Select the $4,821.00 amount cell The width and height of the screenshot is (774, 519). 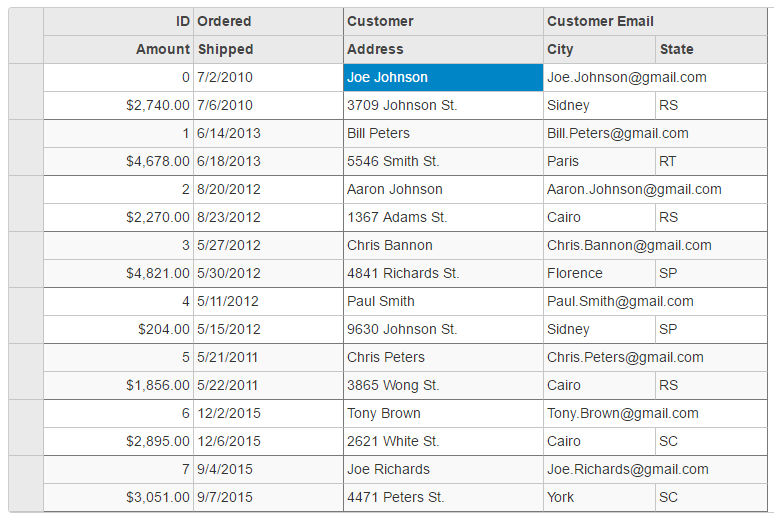[x=118, y=273]
